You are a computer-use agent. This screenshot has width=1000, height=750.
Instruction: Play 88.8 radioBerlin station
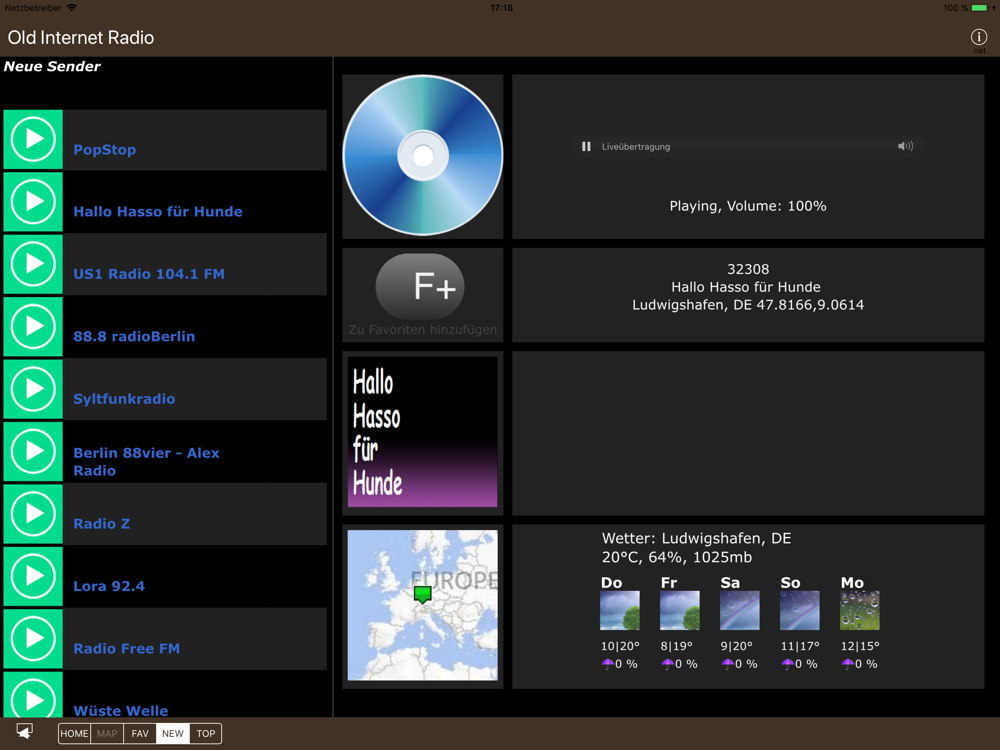coord(33,327)
